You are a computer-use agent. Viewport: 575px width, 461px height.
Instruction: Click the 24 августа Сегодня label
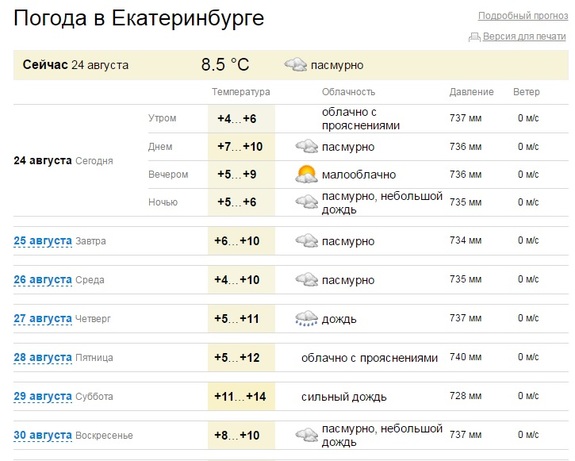[63, 161]
